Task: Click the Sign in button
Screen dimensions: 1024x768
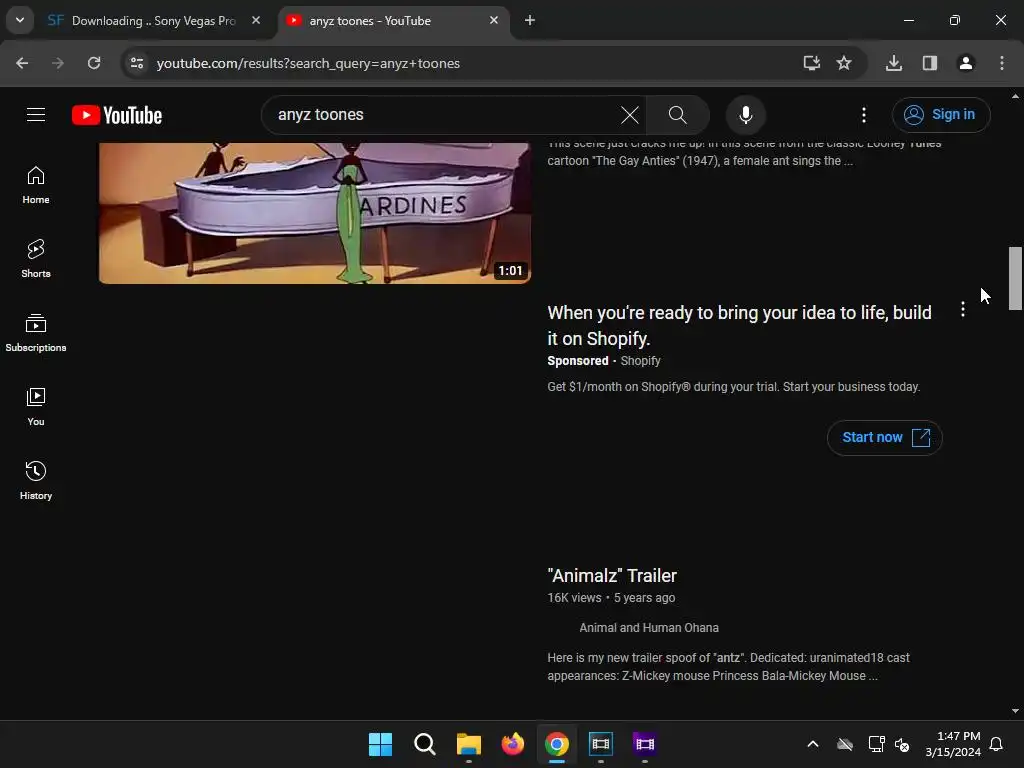Action: pyautogui.click(x=941, y=115)
